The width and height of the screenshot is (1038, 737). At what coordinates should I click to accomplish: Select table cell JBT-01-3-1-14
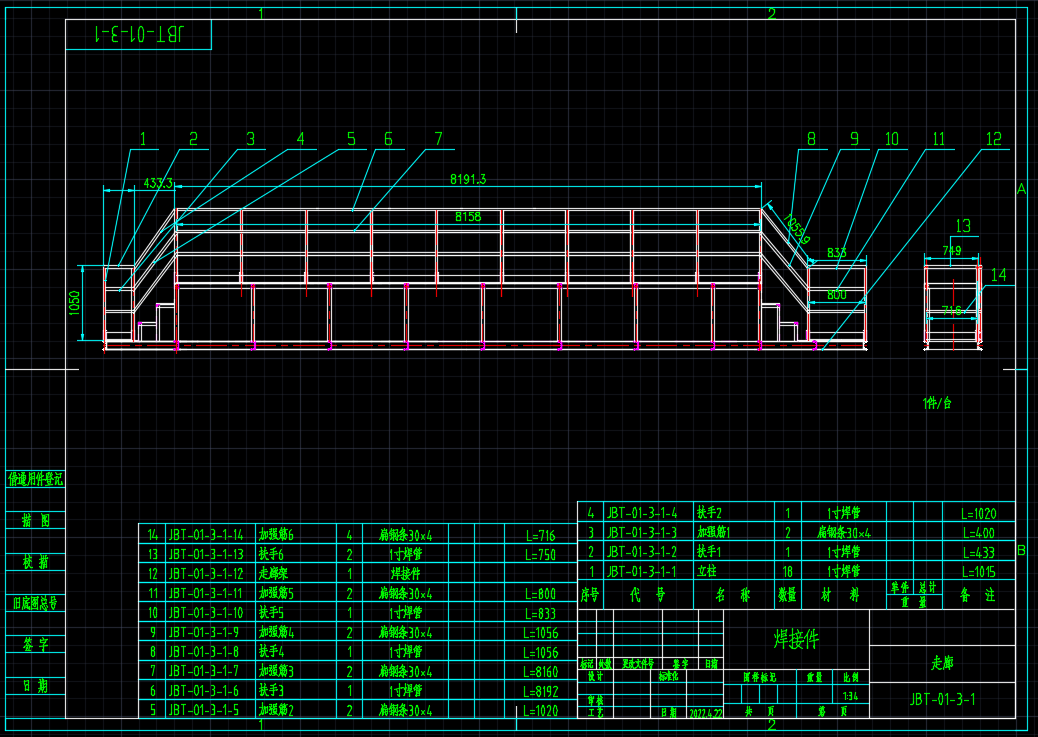coord(206,535)
